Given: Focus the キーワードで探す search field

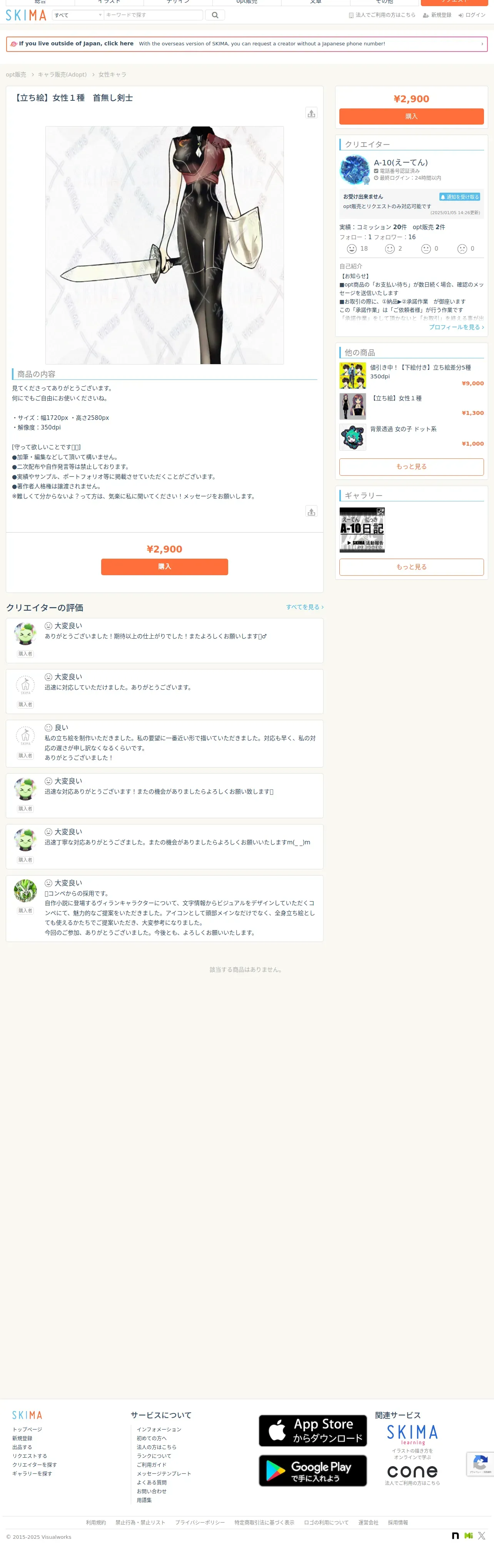Looking at the screenshot, I should coord(153,15).
